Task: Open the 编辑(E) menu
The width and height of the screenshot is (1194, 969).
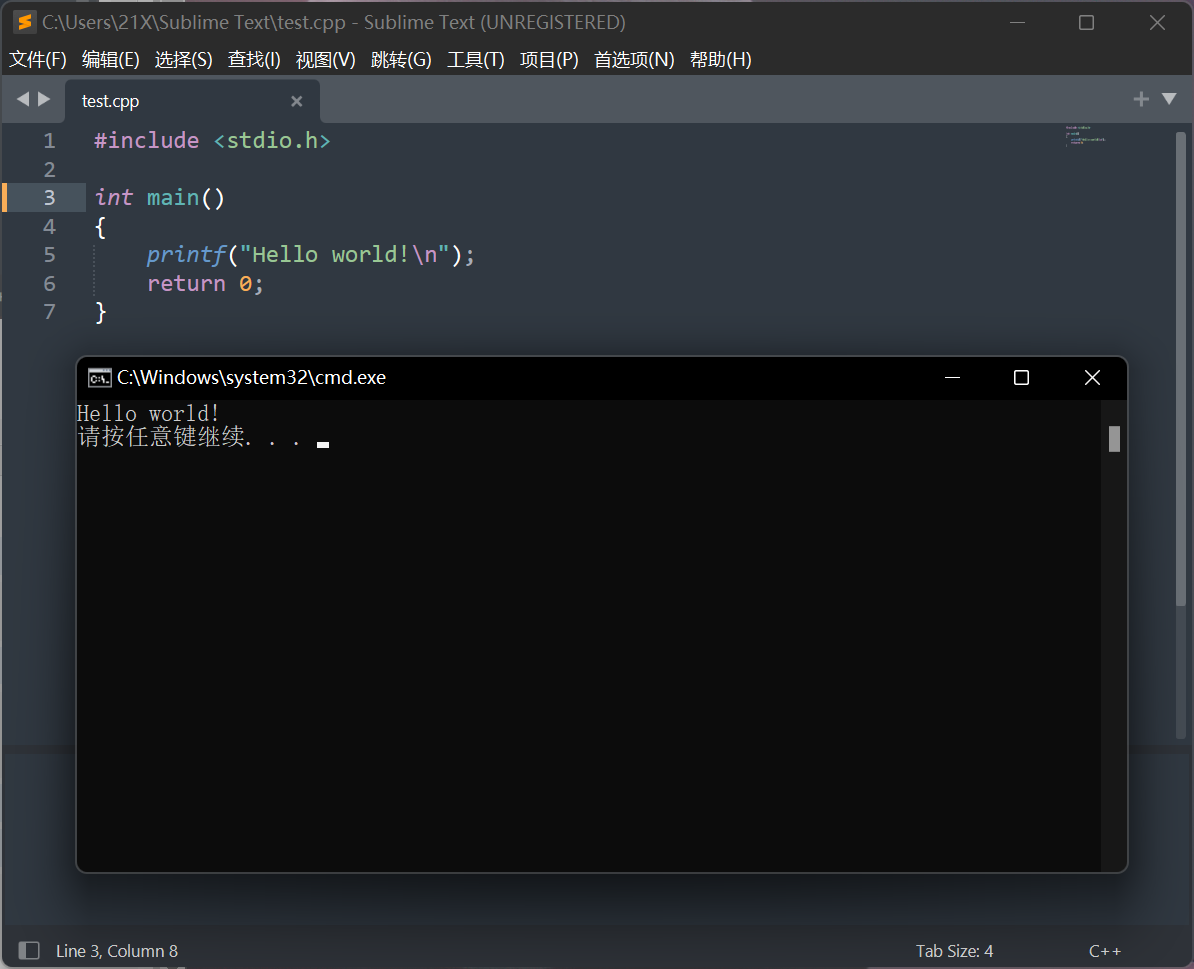Action: [x=110, y=60]
